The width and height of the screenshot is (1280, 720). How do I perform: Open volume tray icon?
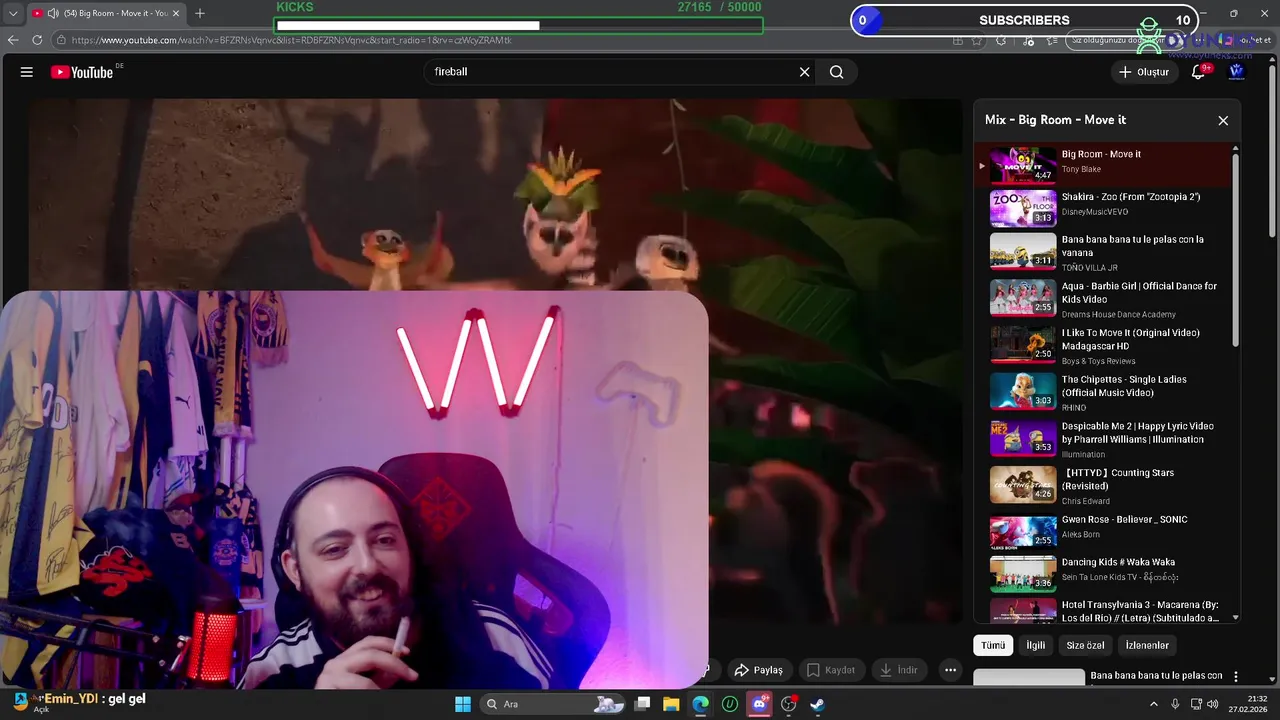[1213, 704]
